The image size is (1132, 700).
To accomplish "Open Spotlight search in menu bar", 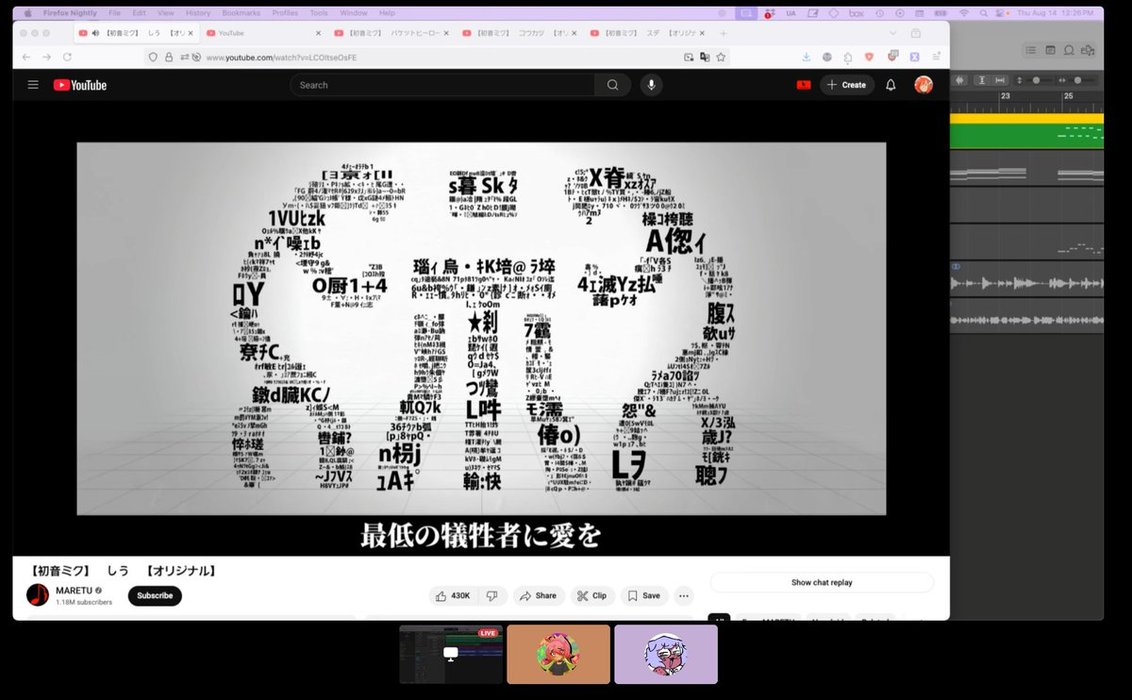I will (x=983, y=13).
